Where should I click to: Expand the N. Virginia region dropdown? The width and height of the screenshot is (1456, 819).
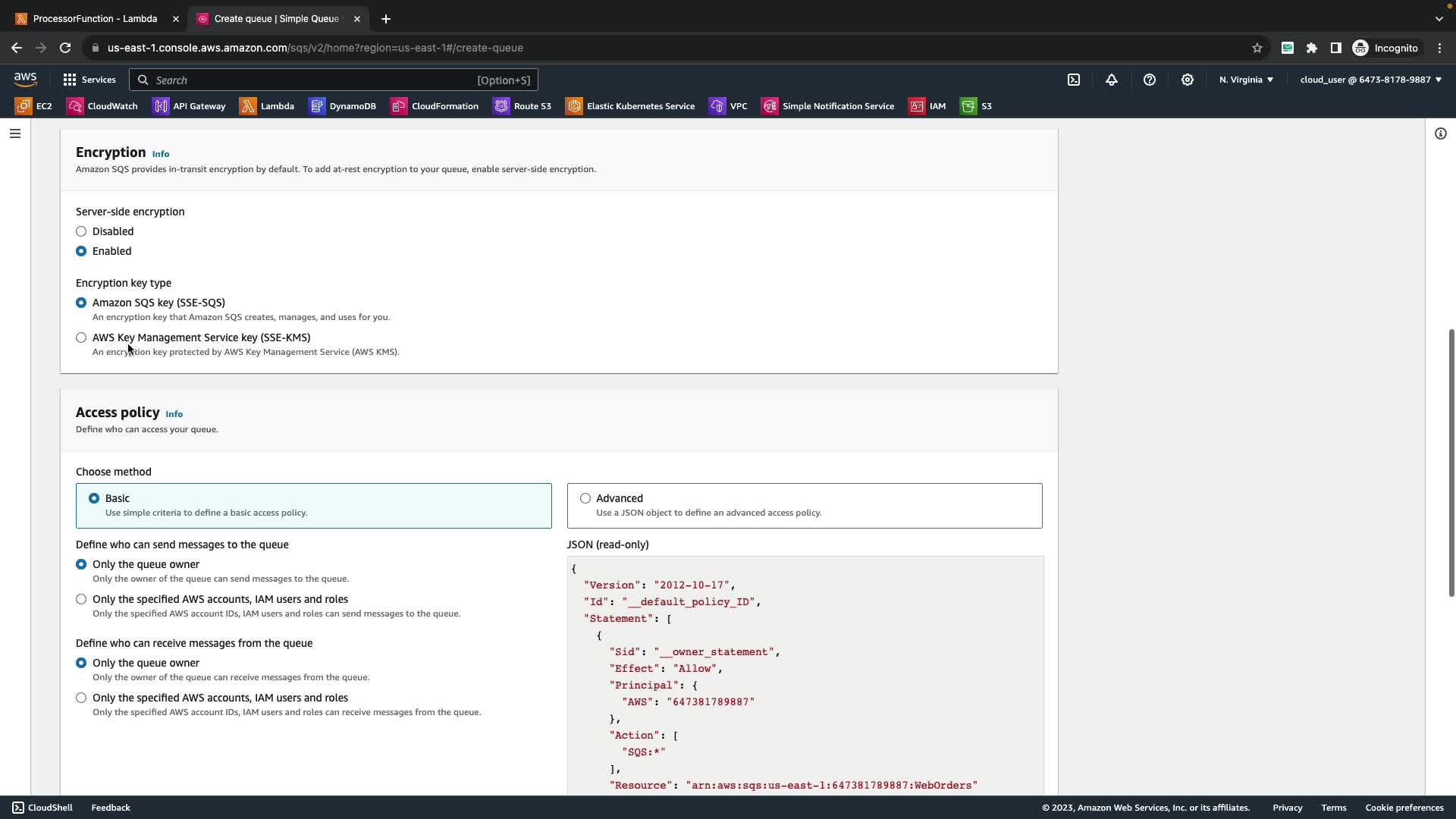click(1246, 80)
